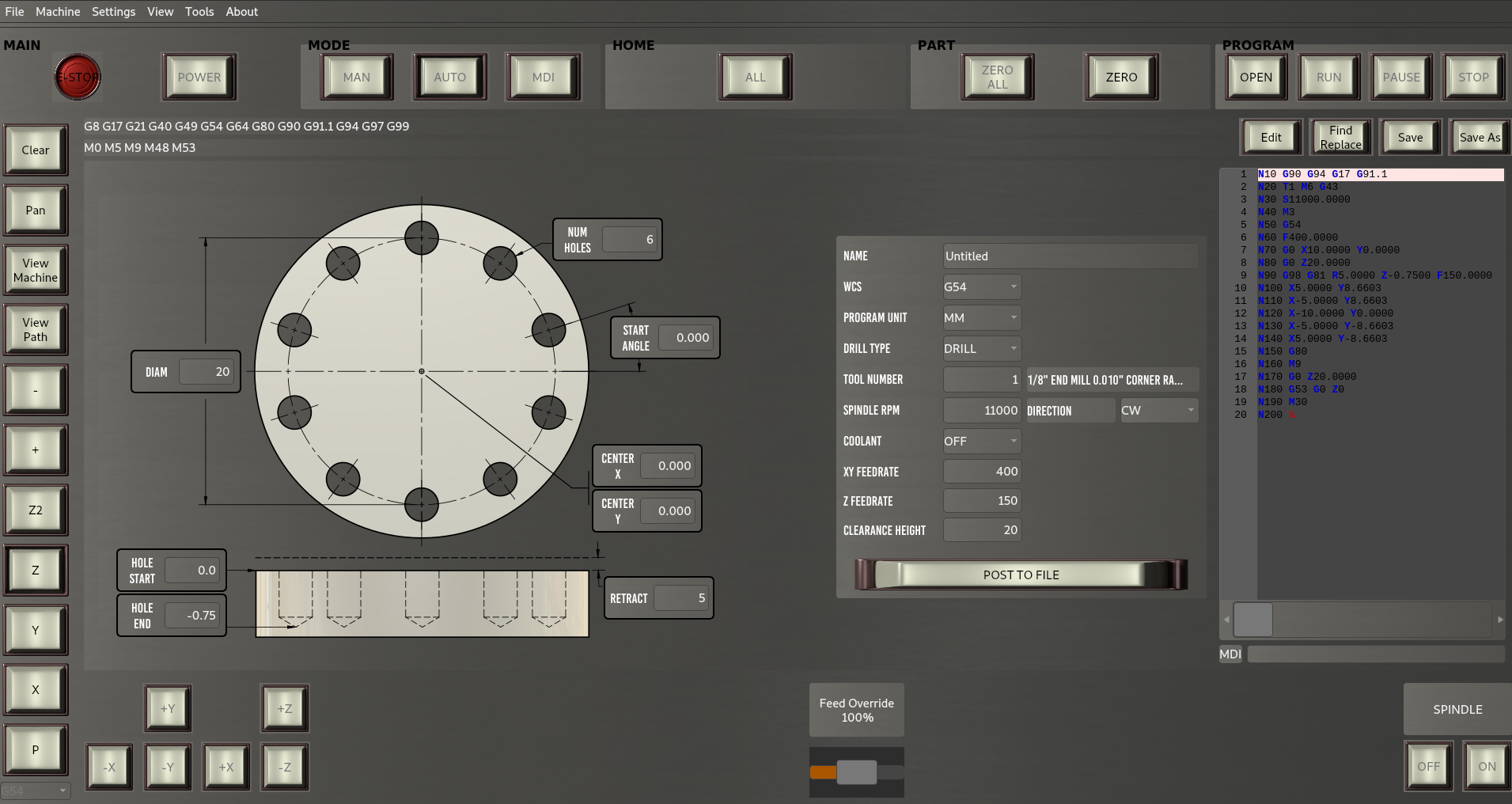This screenshot has width=1512, height=804.
Task: Jog with the +Y button
Action: [x=168, y=708]
